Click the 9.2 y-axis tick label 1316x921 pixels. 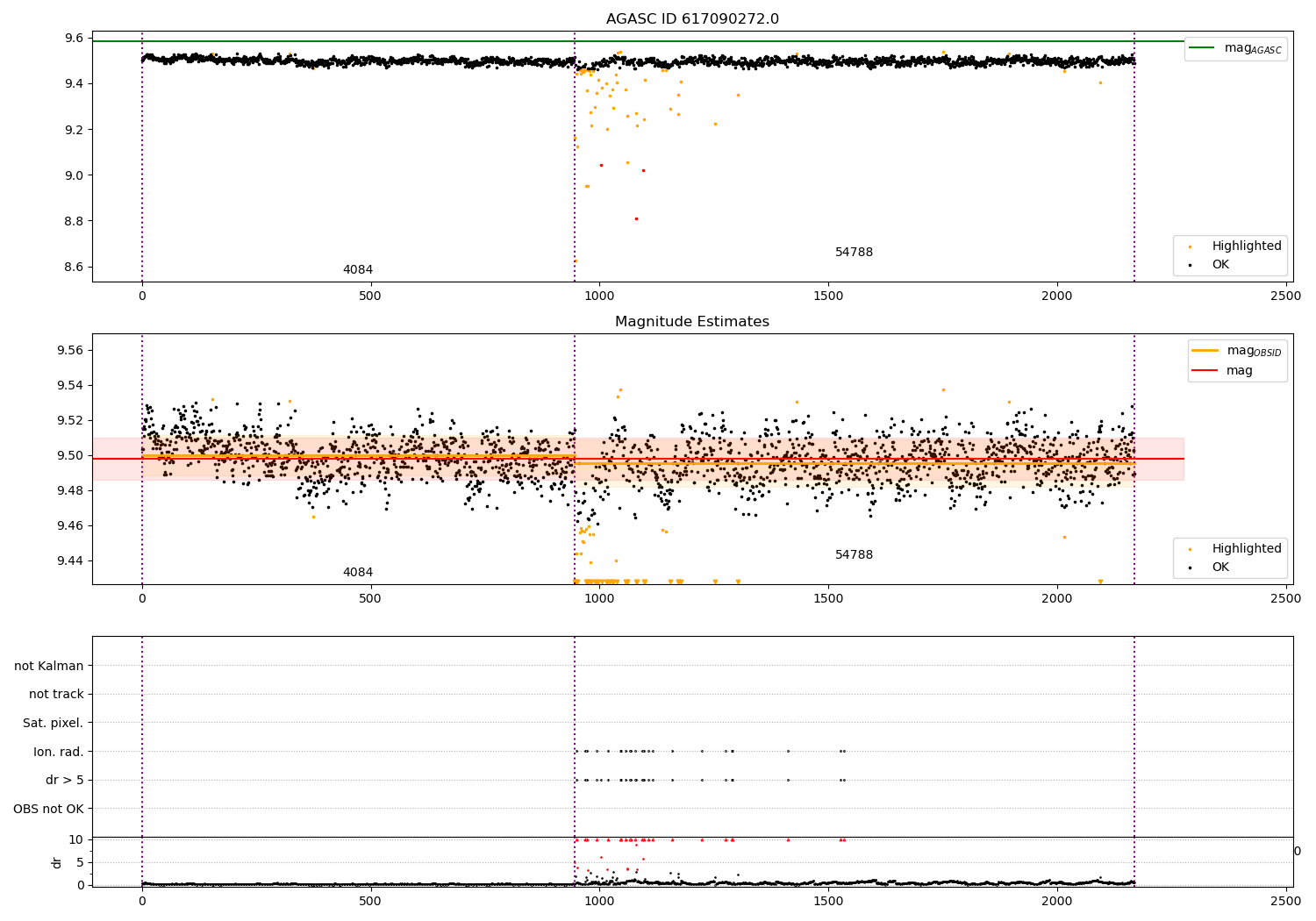point(74,130)
